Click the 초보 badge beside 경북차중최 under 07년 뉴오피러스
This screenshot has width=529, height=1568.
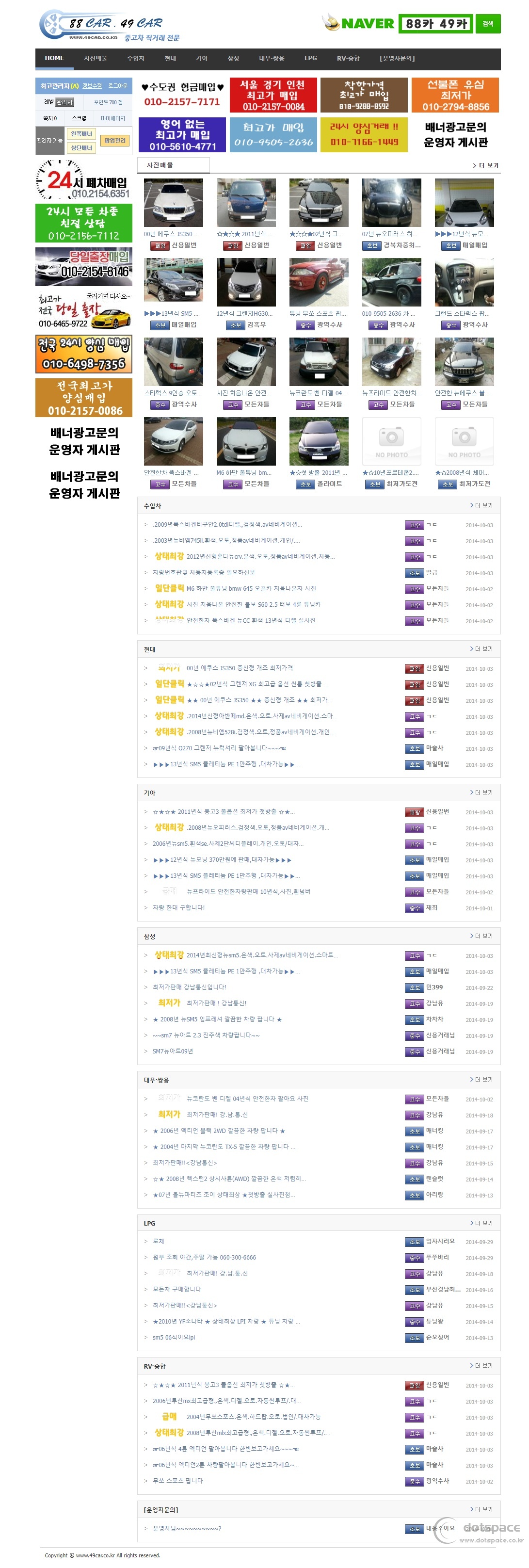(x=371, y=245)
